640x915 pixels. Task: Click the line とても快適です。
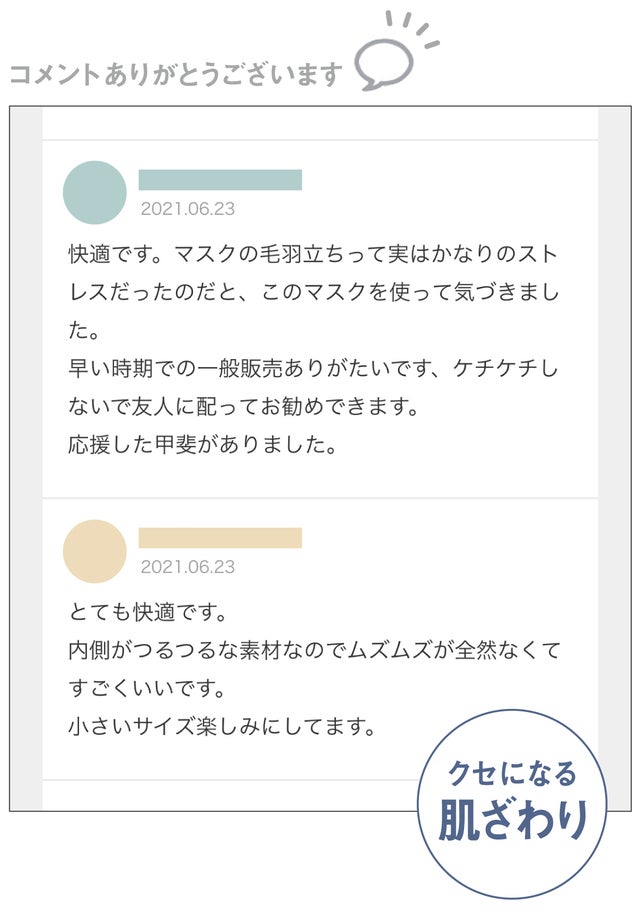coord(149,610)
